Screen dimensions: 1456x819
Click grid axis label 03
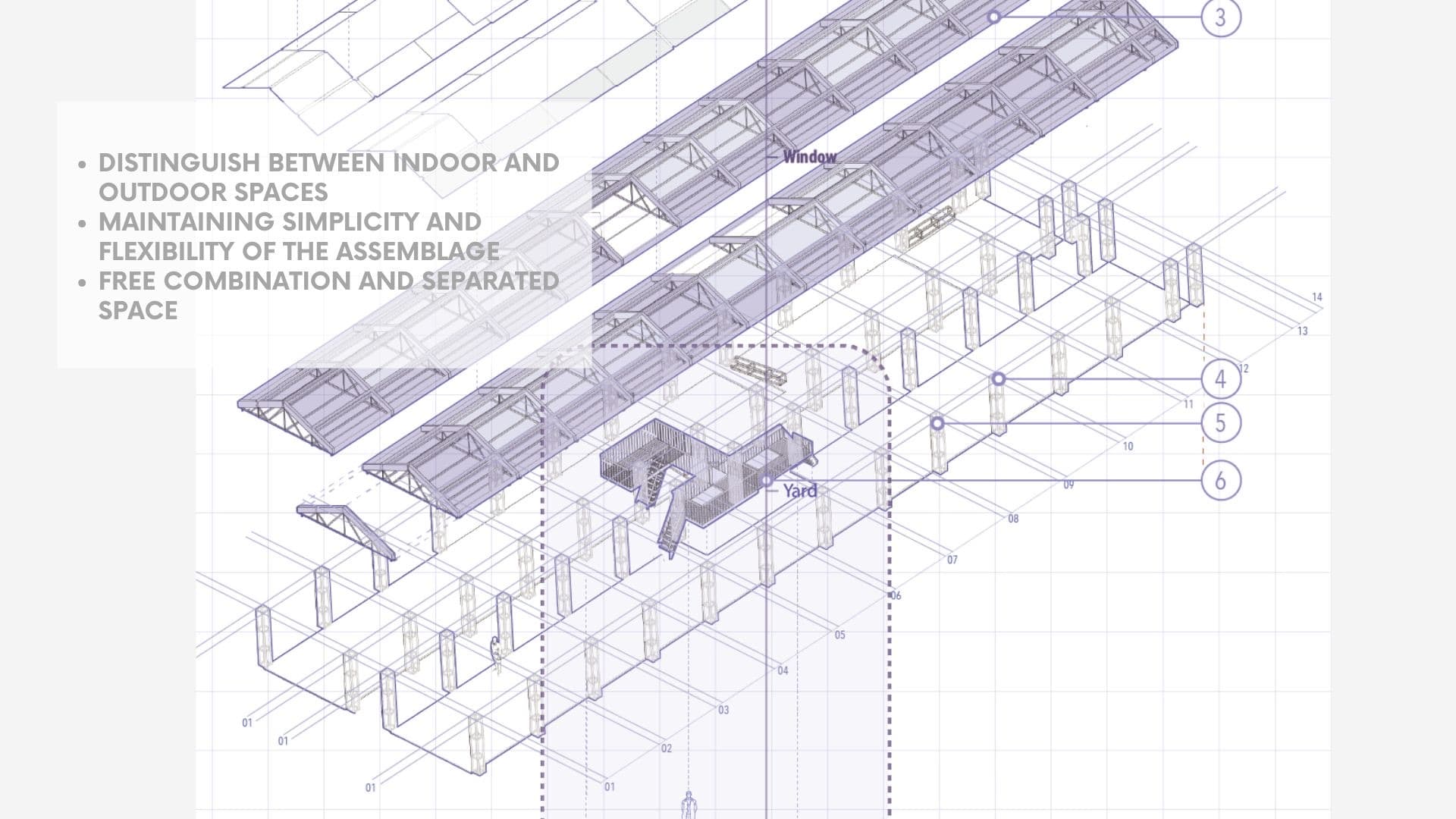click(723, 711)
